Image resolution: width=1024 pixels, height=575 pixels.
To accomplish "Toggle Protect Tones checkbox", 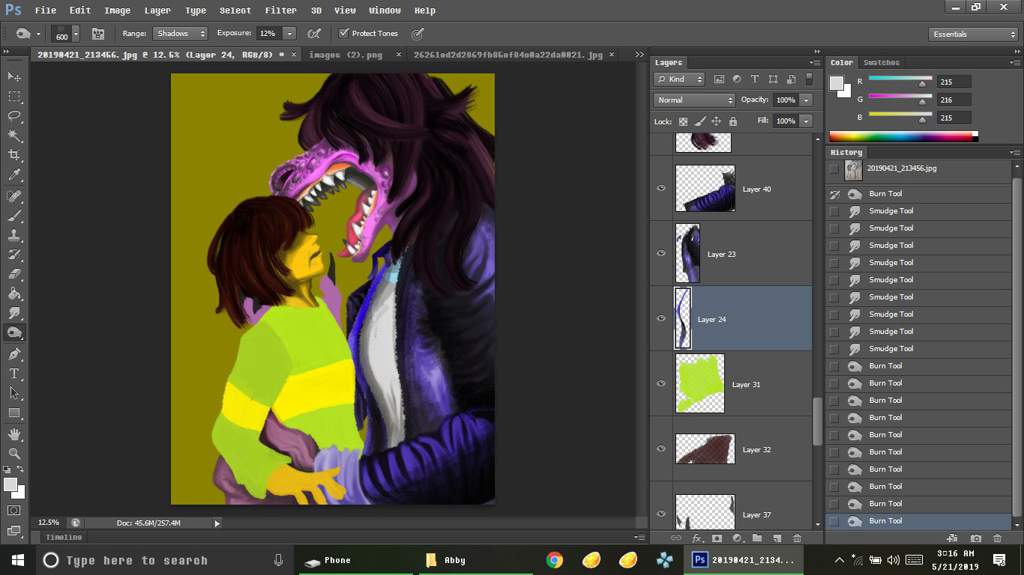I will coord(344,33).
